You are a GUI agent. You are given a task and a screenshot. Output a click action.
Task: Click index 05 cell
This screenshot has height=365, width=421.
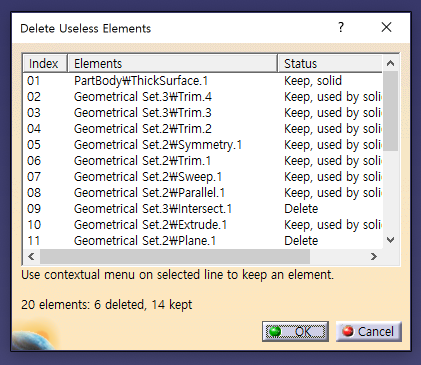pyautogui.click(x=34, y=145)
